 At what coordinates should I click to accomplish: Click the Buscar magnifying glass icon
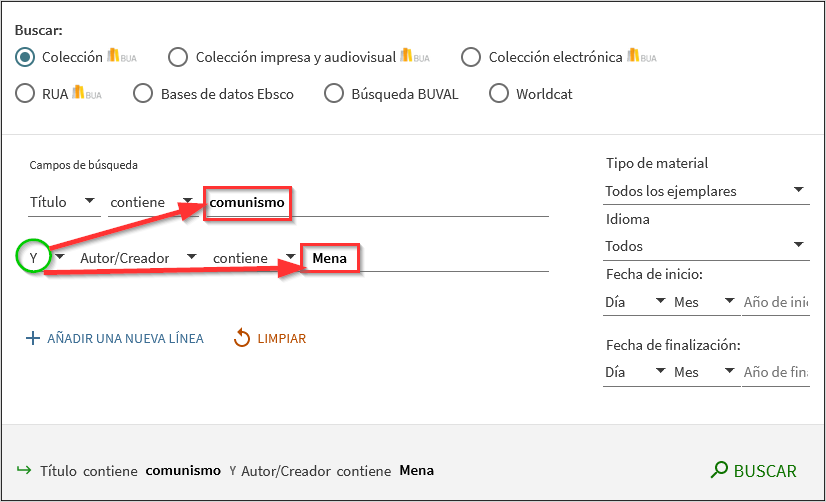point(718,471)
